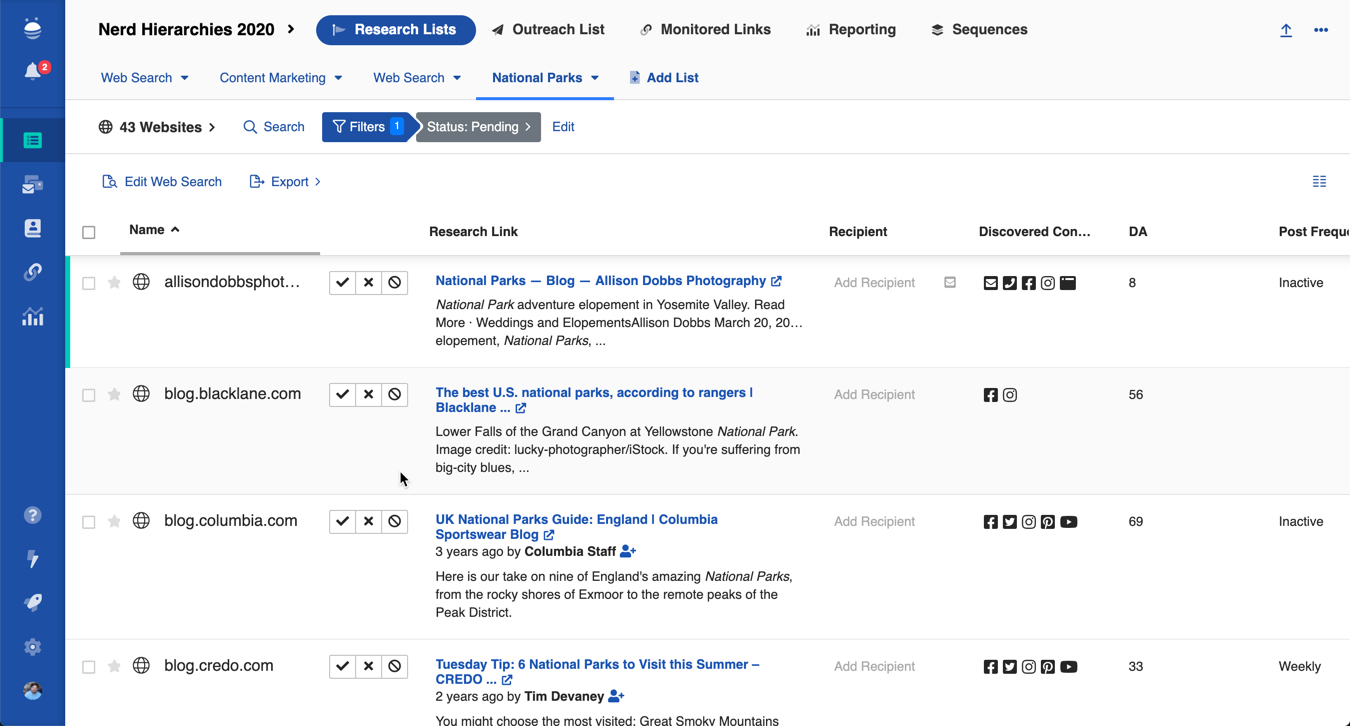Expand the National Parks list dropdown
Viewport: 1350px width, 726px height.
pos(595,78)
